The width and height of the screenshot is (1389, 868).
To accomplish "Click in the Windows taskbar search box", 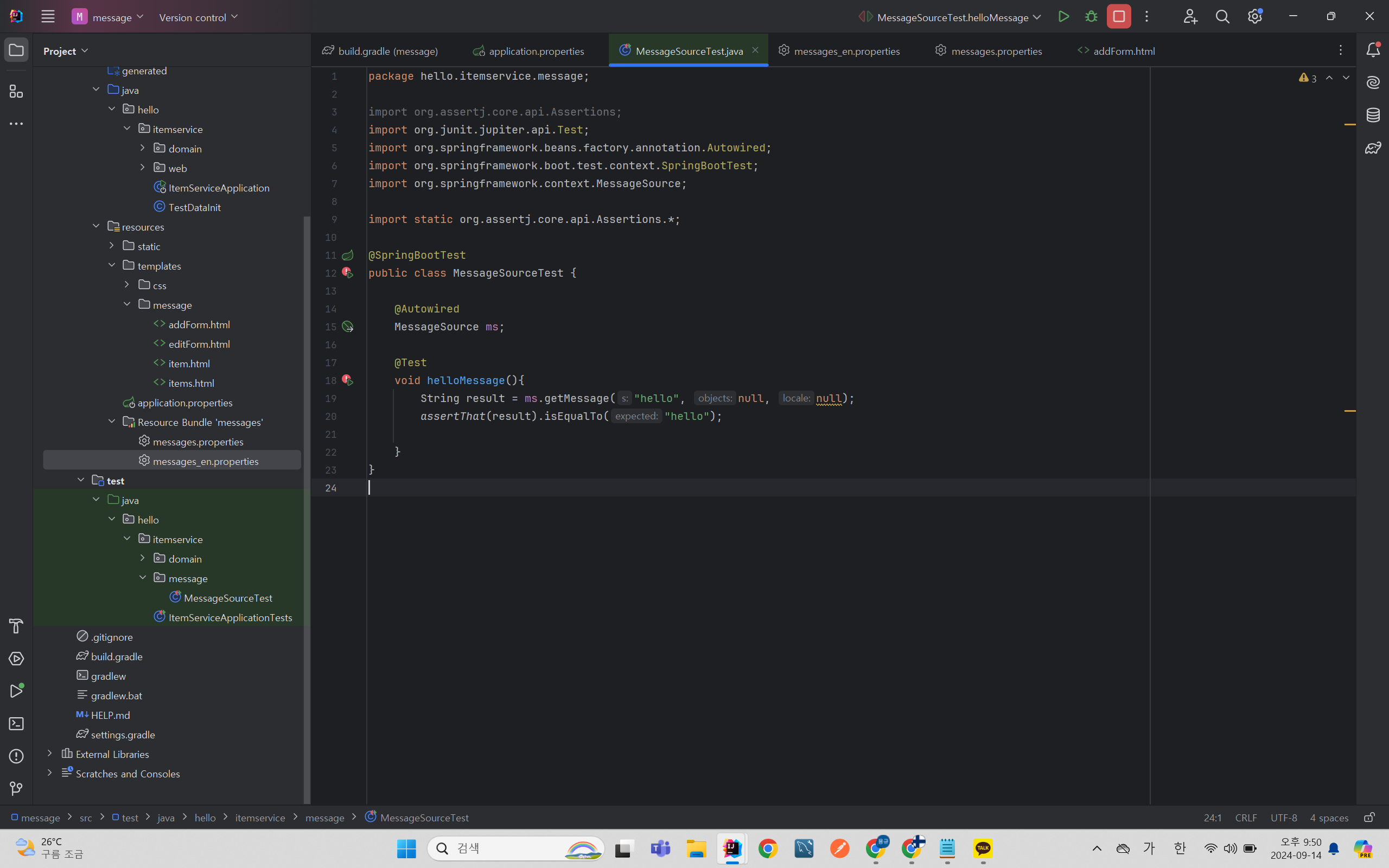I will [x=515, y=848].
